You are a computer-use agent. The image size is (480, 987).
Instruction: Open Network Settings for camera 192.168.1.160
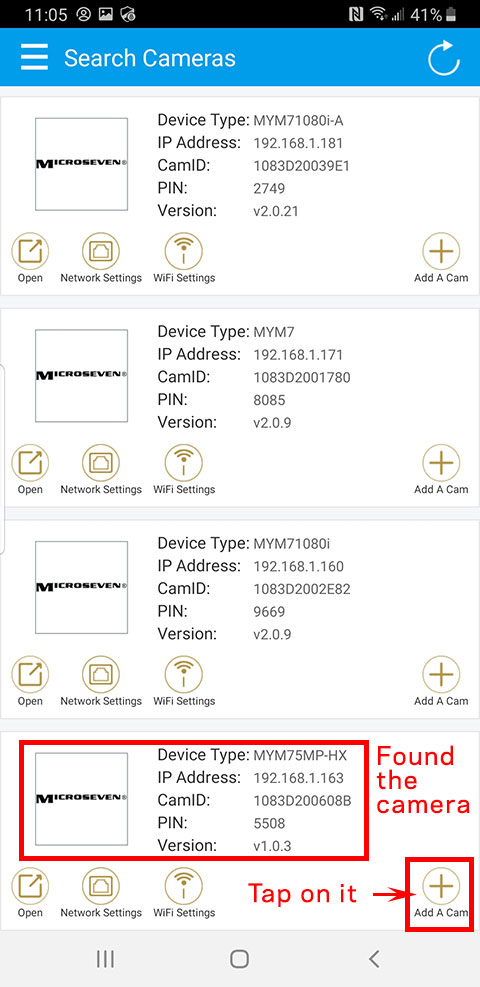[x=101, y=681]
